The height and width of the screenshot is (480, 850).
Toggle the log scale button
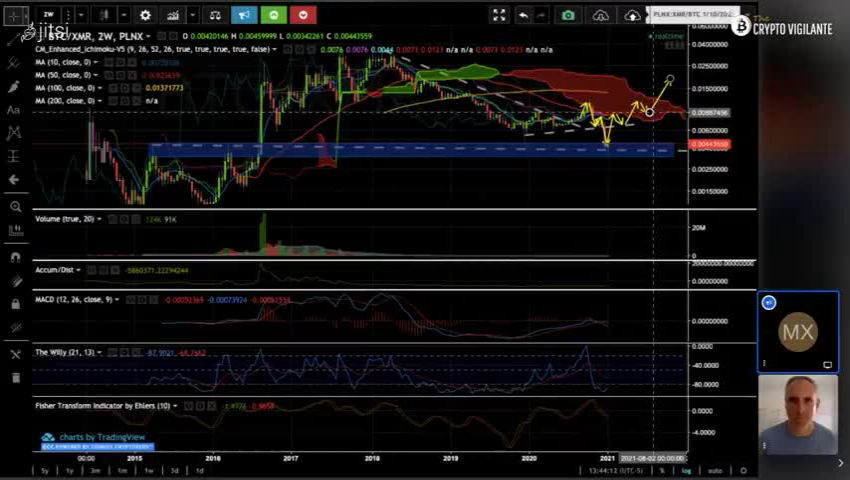tap(686, 471)
